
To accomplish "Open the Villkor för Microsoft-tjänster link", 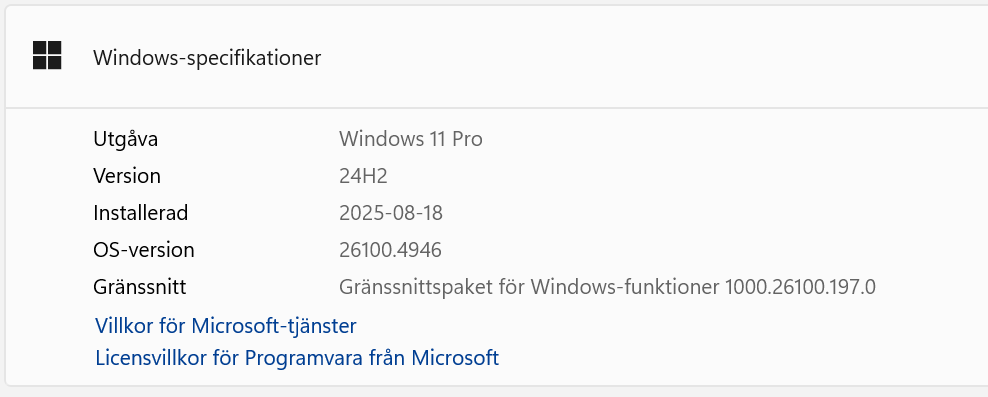I will 226,326.
